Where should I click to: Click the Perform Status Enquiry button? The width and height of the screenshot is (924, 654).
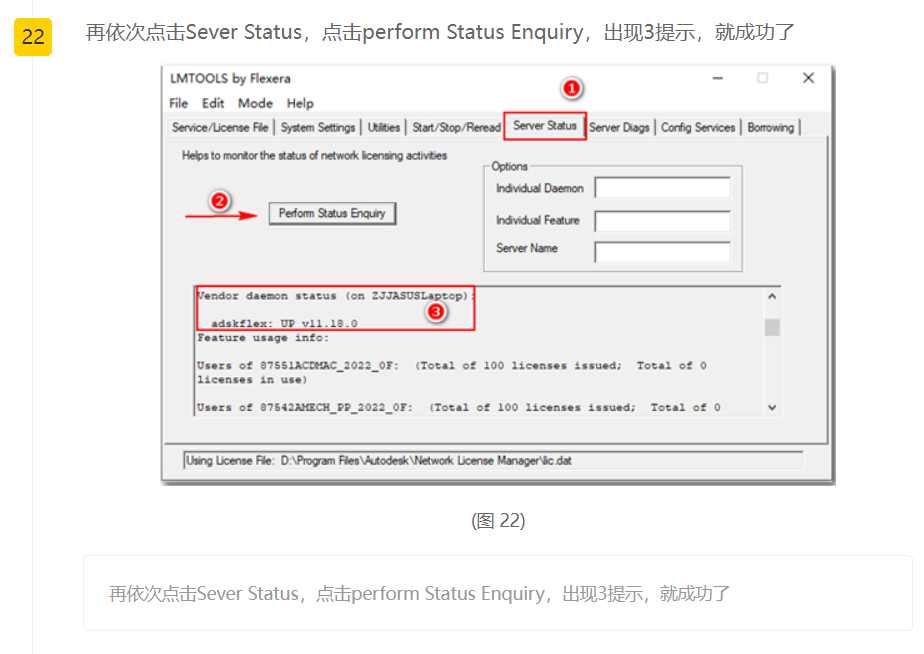[332, 214]
